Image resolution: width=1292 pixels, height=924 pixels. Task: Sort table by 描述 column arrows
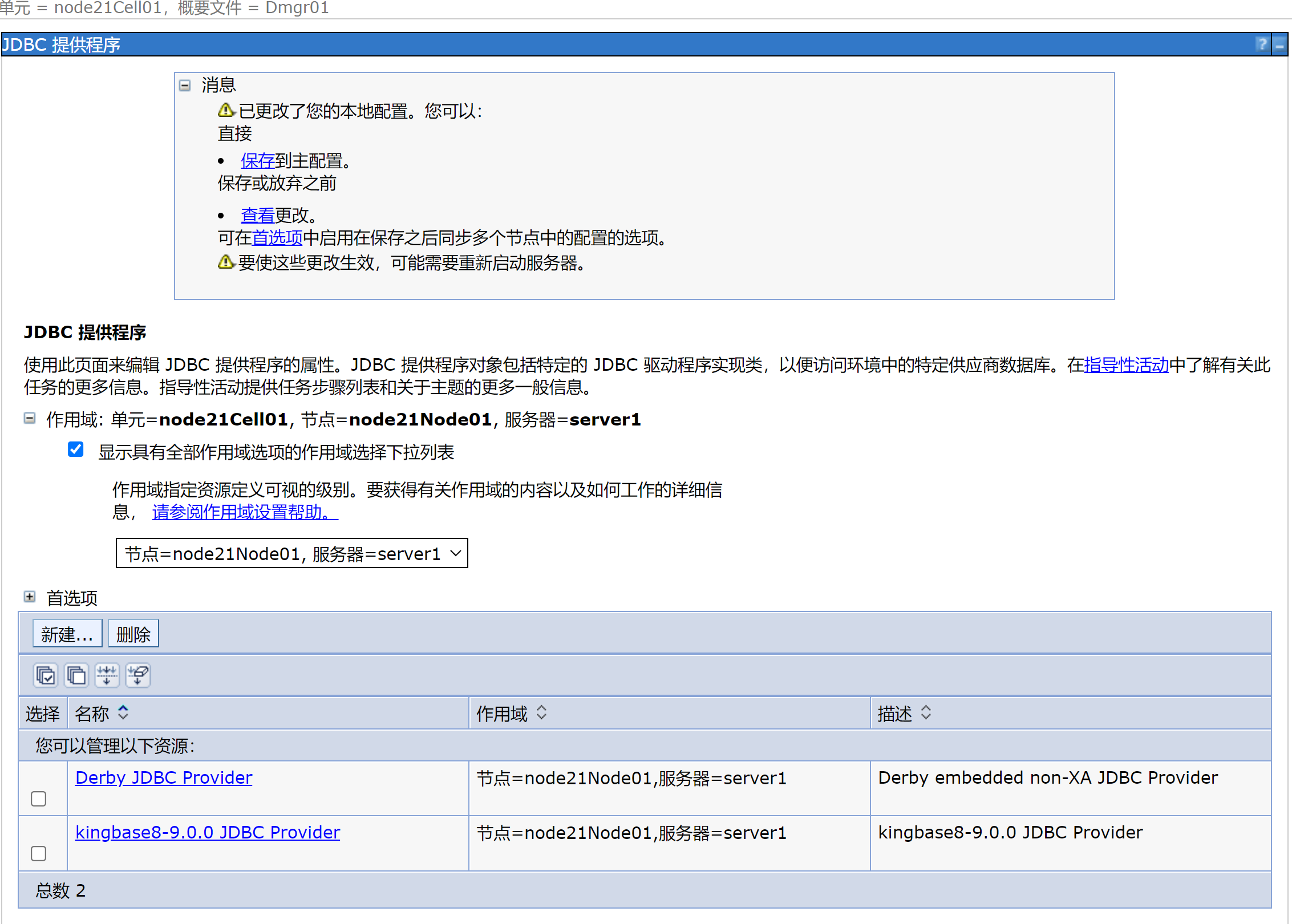coord(926,712)
